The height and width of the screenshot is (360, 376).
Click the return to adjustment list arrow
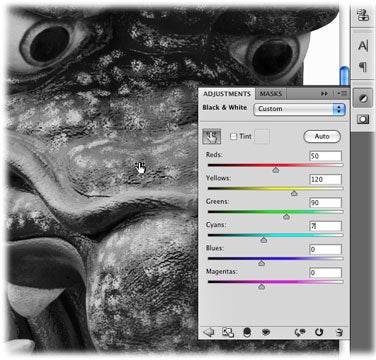click(209, 332)
